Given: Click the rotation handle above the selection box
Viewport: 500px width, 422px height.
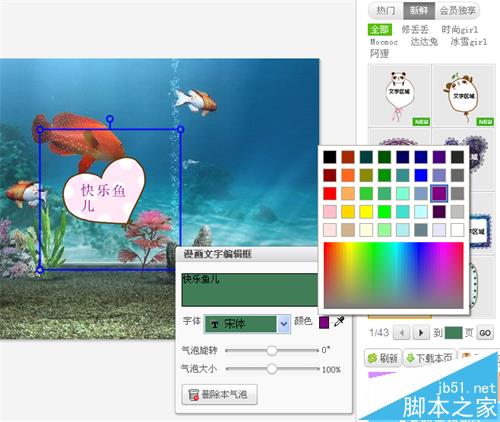Looking at the screenshot, I should (x=110, y=119).
